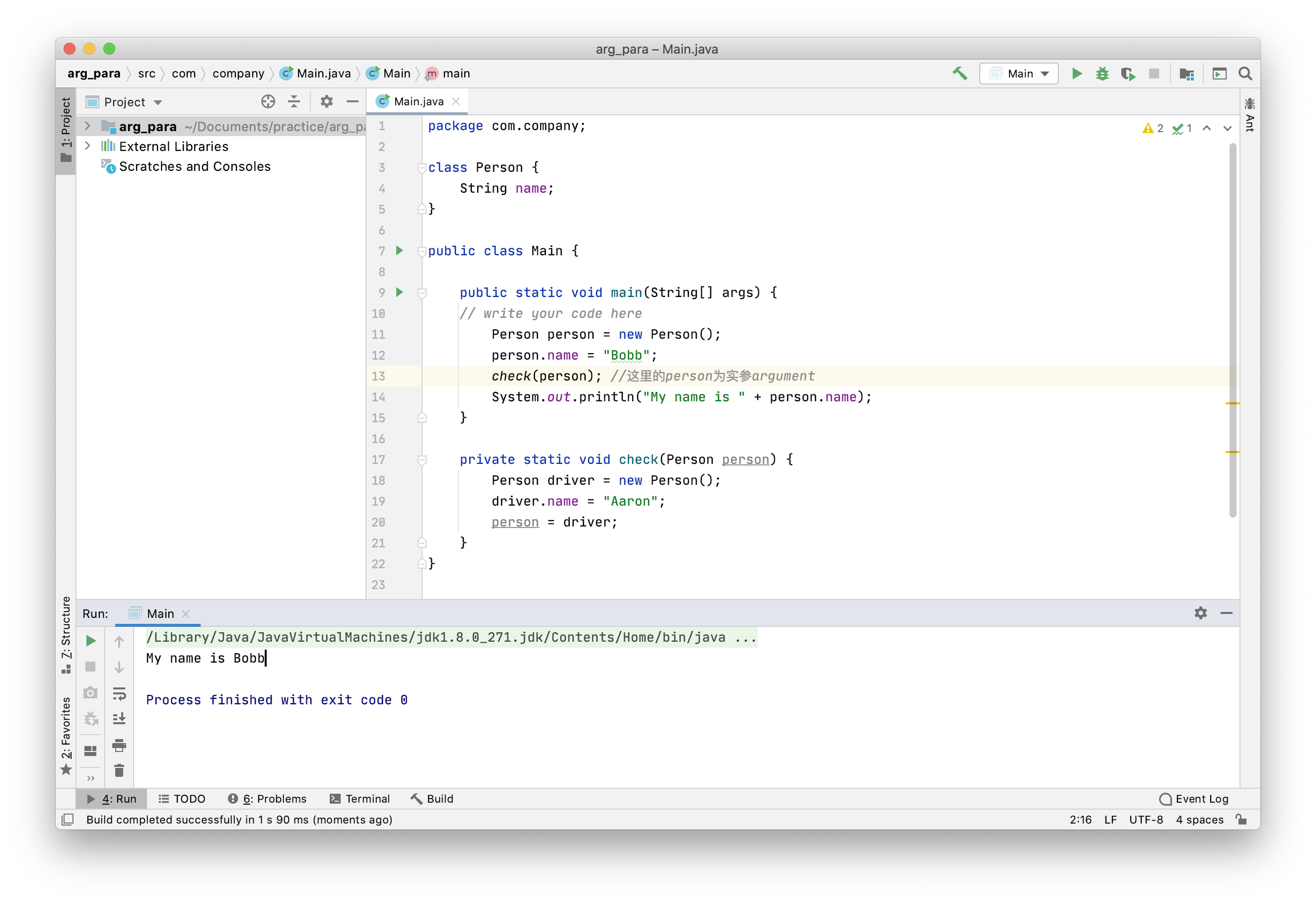The image size is (1316, 903).
Task: Enable scroll to end in console output
Action: point(120,719)
